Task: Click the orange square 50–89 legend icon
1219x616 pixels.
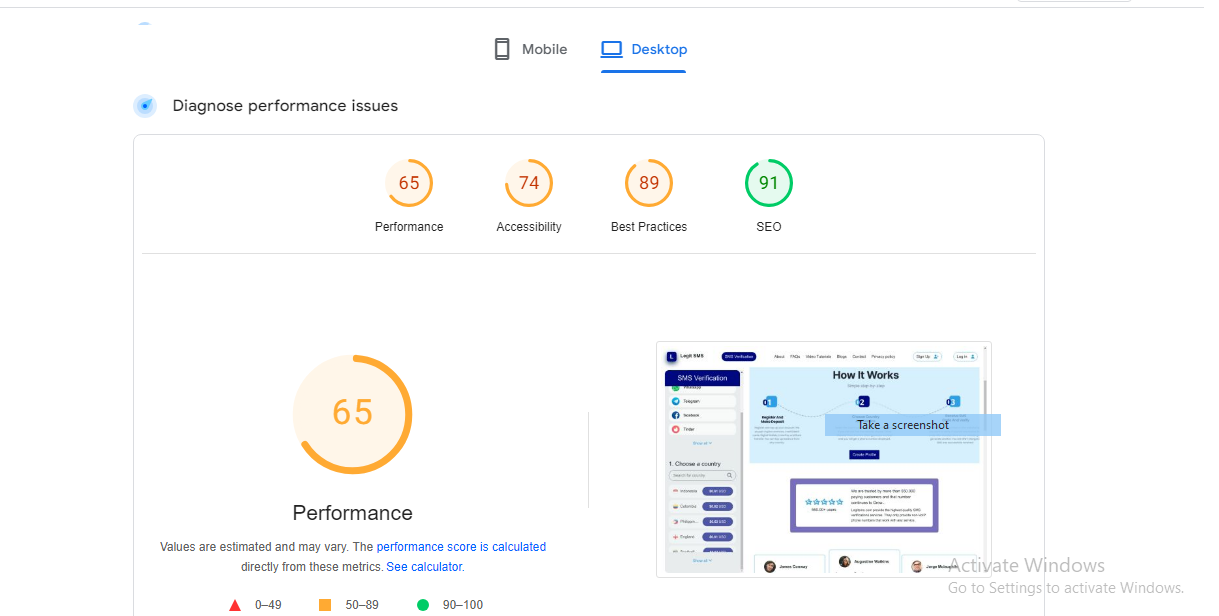Action: pos(325,605)
